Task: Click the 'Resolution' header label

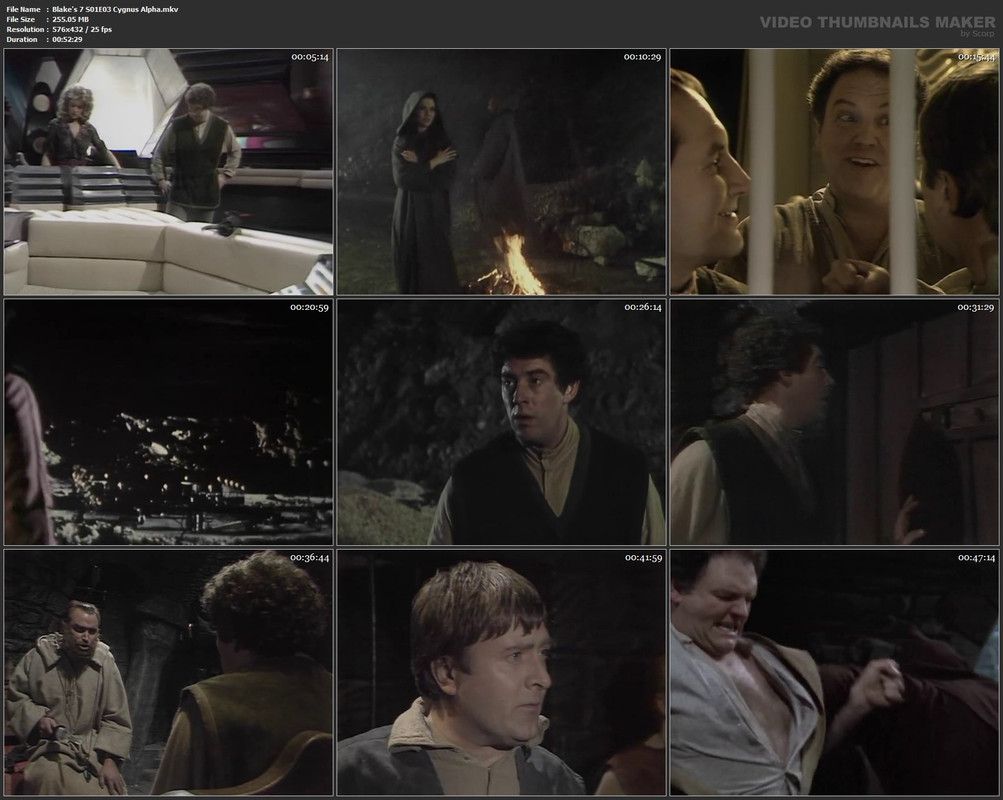Action: coord(25,29)
